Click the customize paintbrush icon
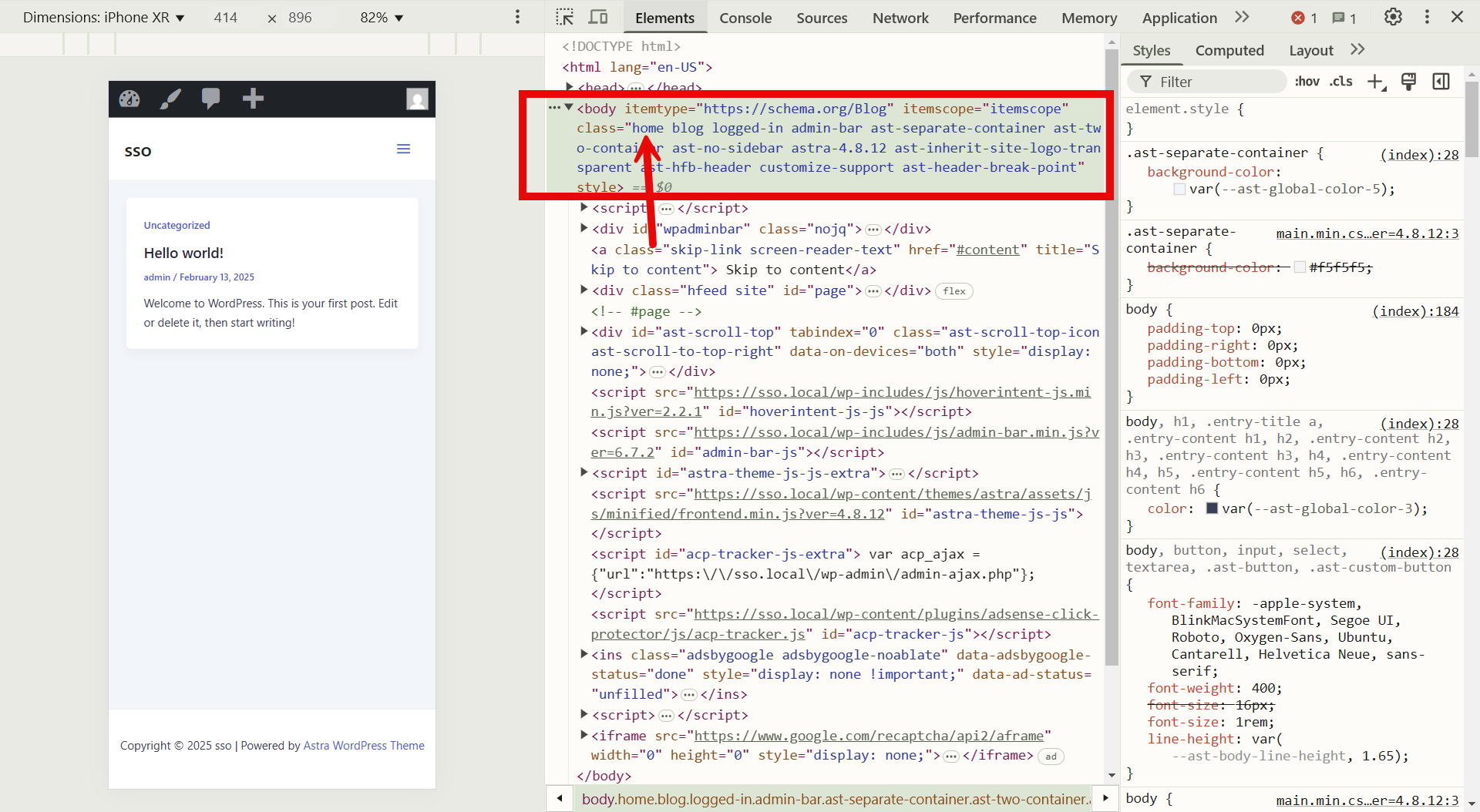The image size is (1480, 812). pyautogui.click(x=170, y=99)
